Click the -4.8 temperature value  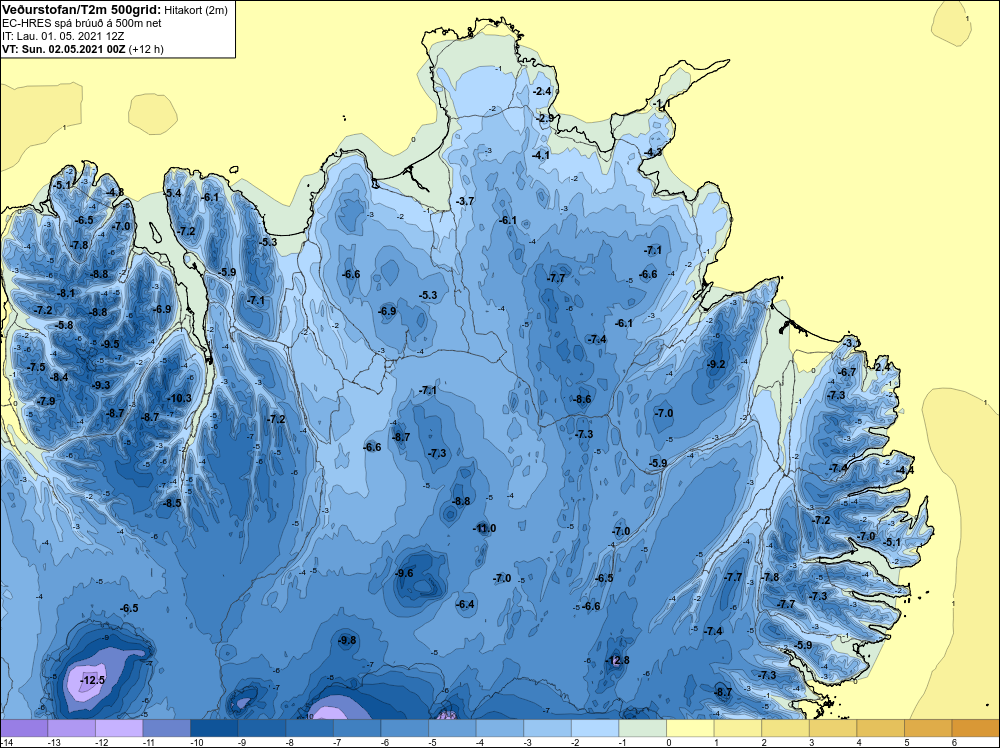tap(115, 192)
